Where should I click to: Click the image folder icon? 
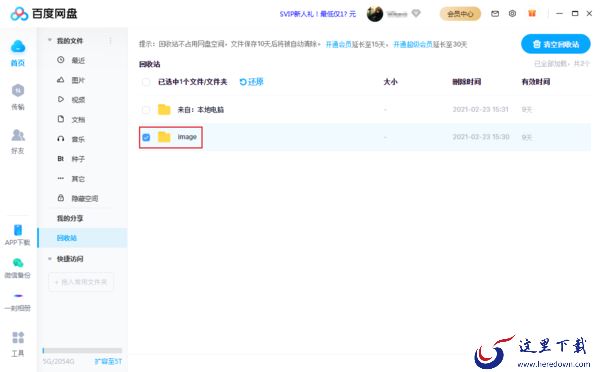(164, 137)
